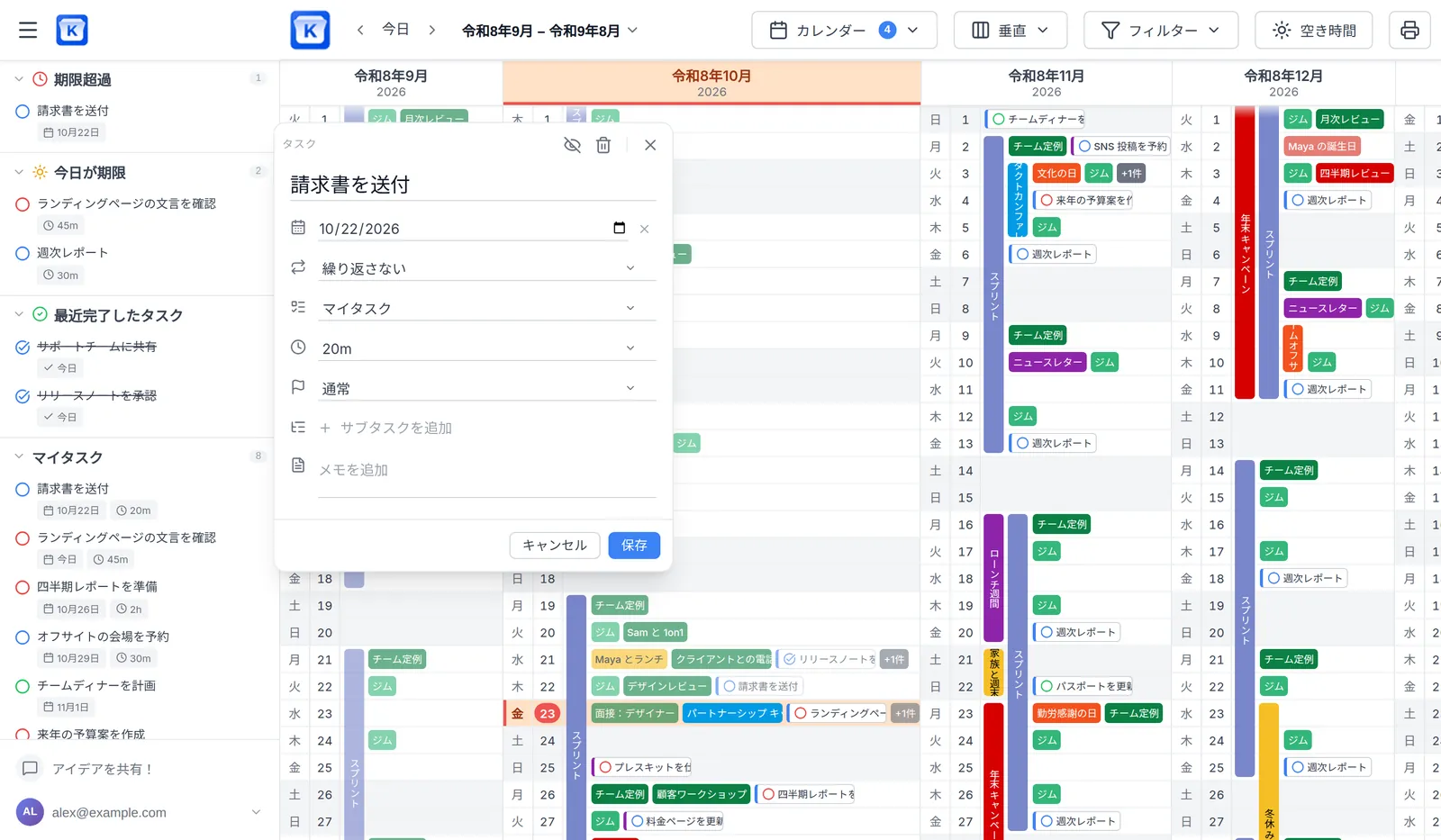Check off ランディングページの文言を確認 in 今日が期限
Viewport: 1441px width, 840px height.
click(23, 204)
